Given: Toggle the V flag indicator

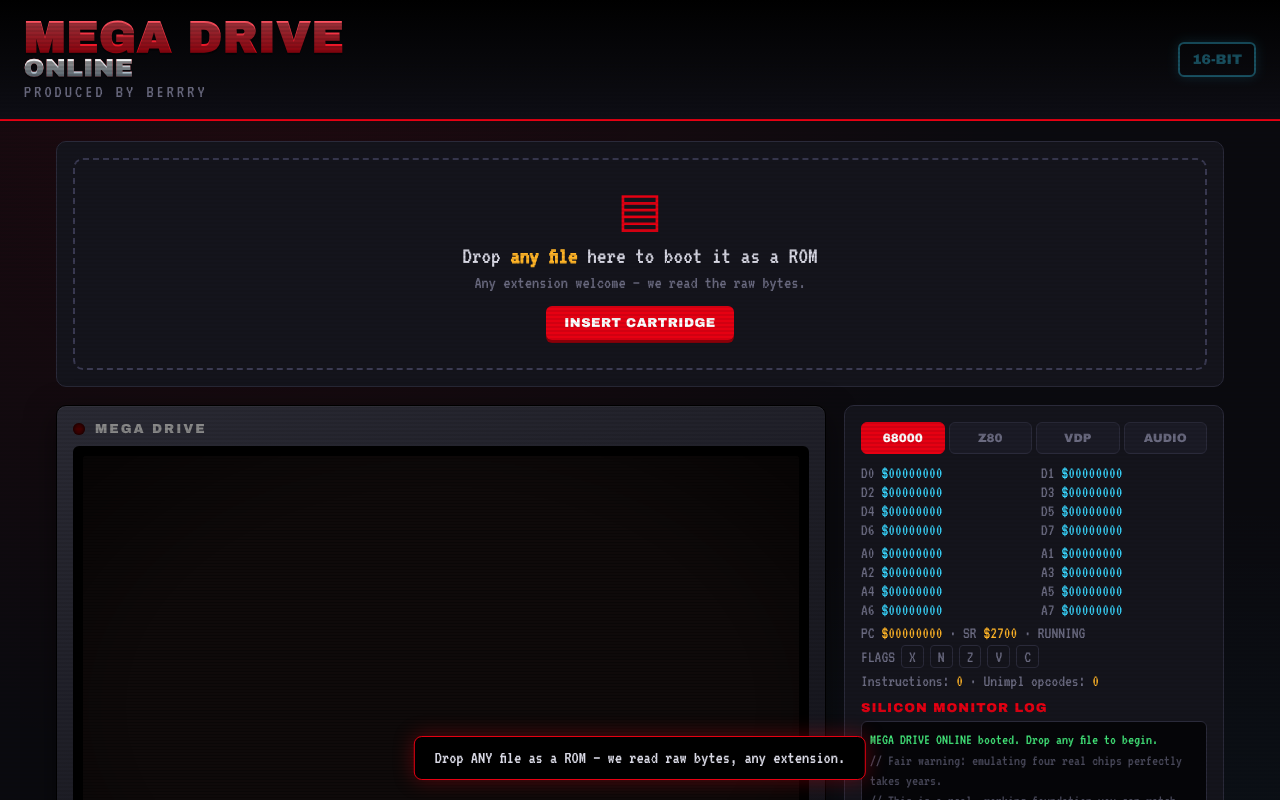Looking at the screenshot, I should (998, 657).
